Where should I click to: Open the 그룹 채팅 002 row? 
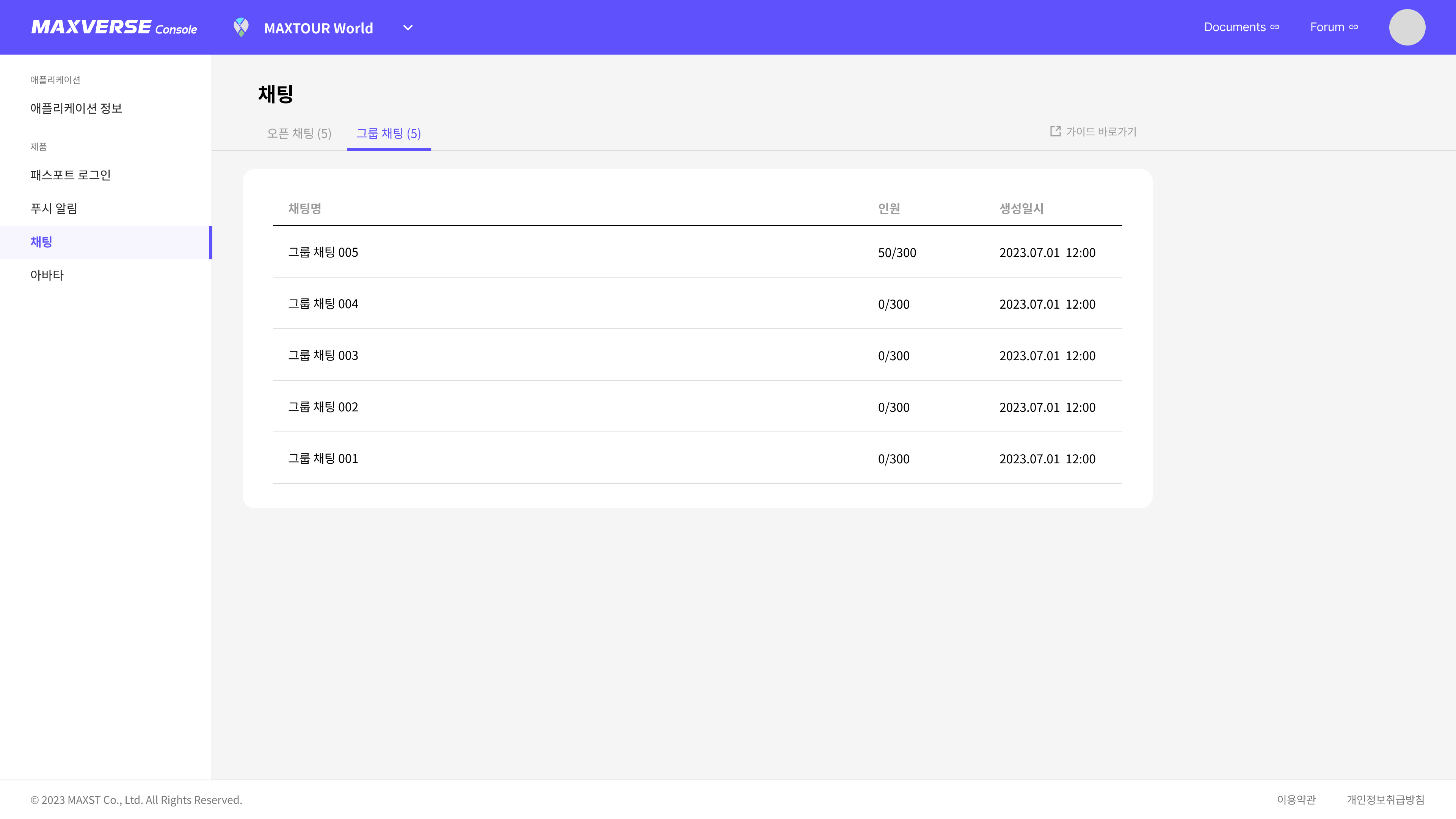coord(698,406)
